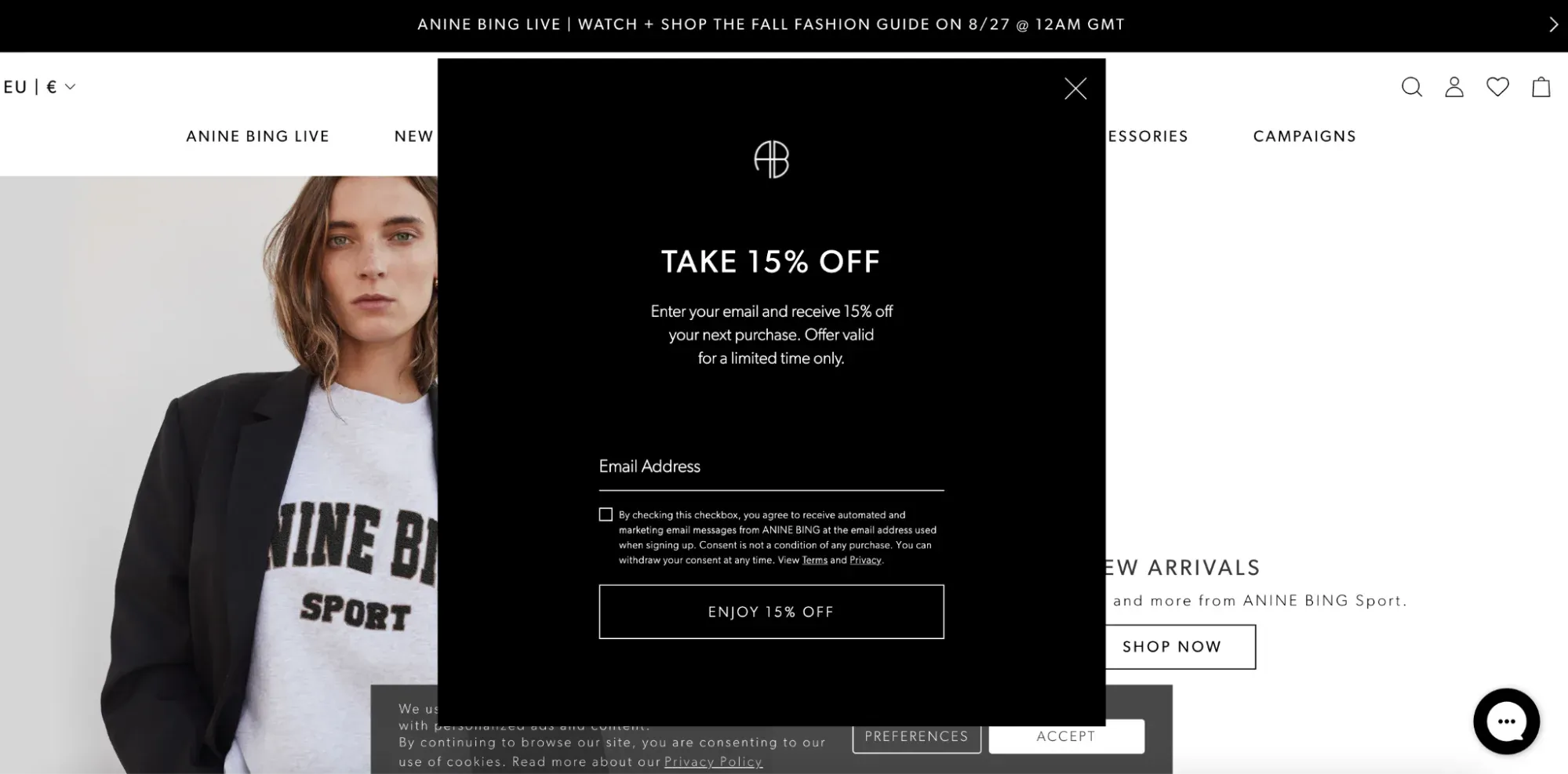
Task: Open the search magnifier icon
Action: coord(1411,87)
